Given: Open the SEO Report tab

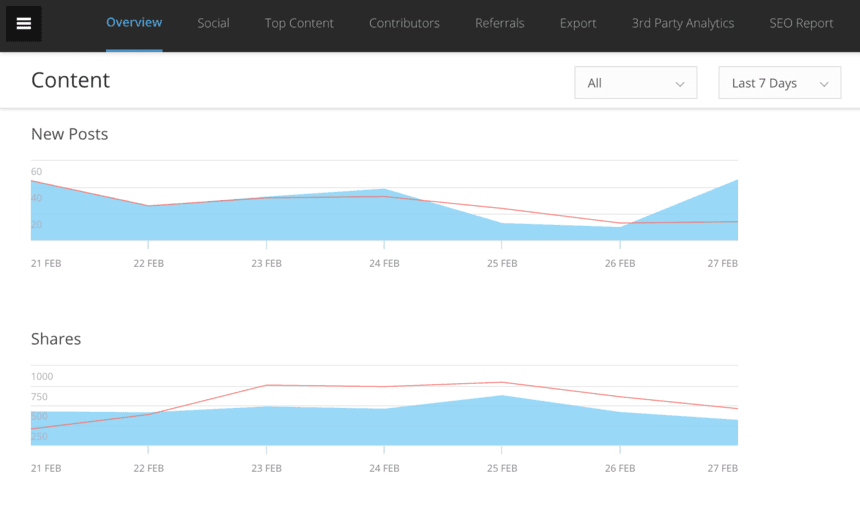Looking at the screenshot, I should pyautogui.click(x=801, y=23).
